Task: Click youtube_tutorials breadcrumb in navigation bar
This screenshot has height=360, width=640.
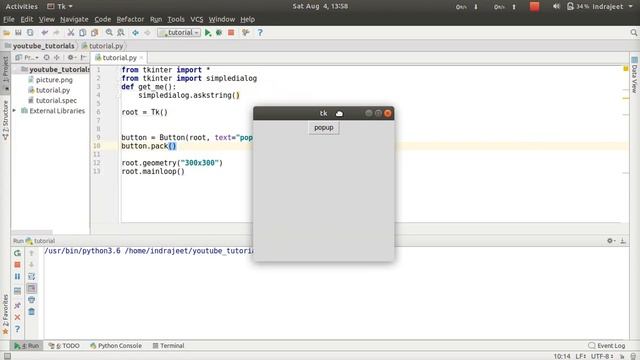Action: [x=40, y=46]
